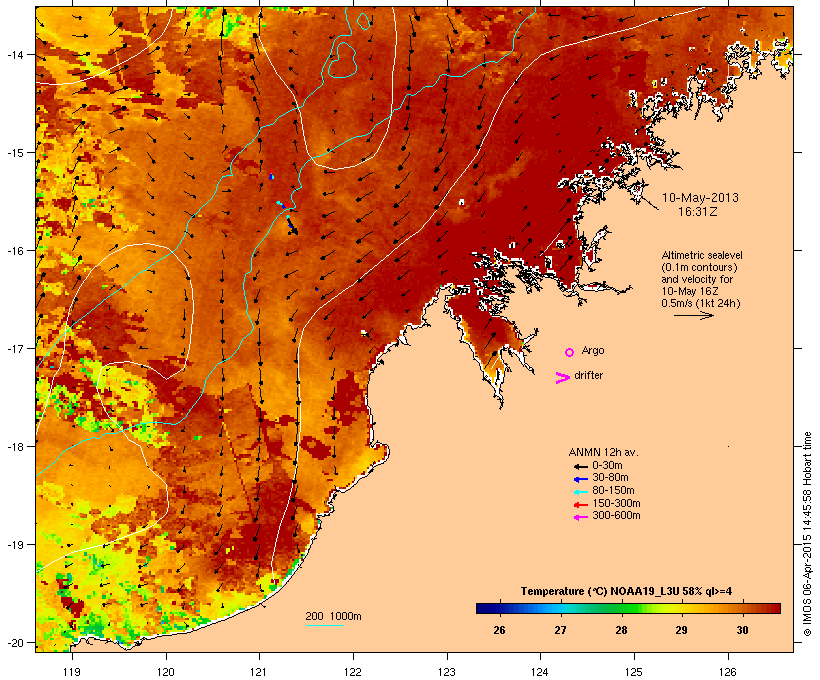
Task: Click the '80-150m' depth label
Action: (x=613, y=491)
